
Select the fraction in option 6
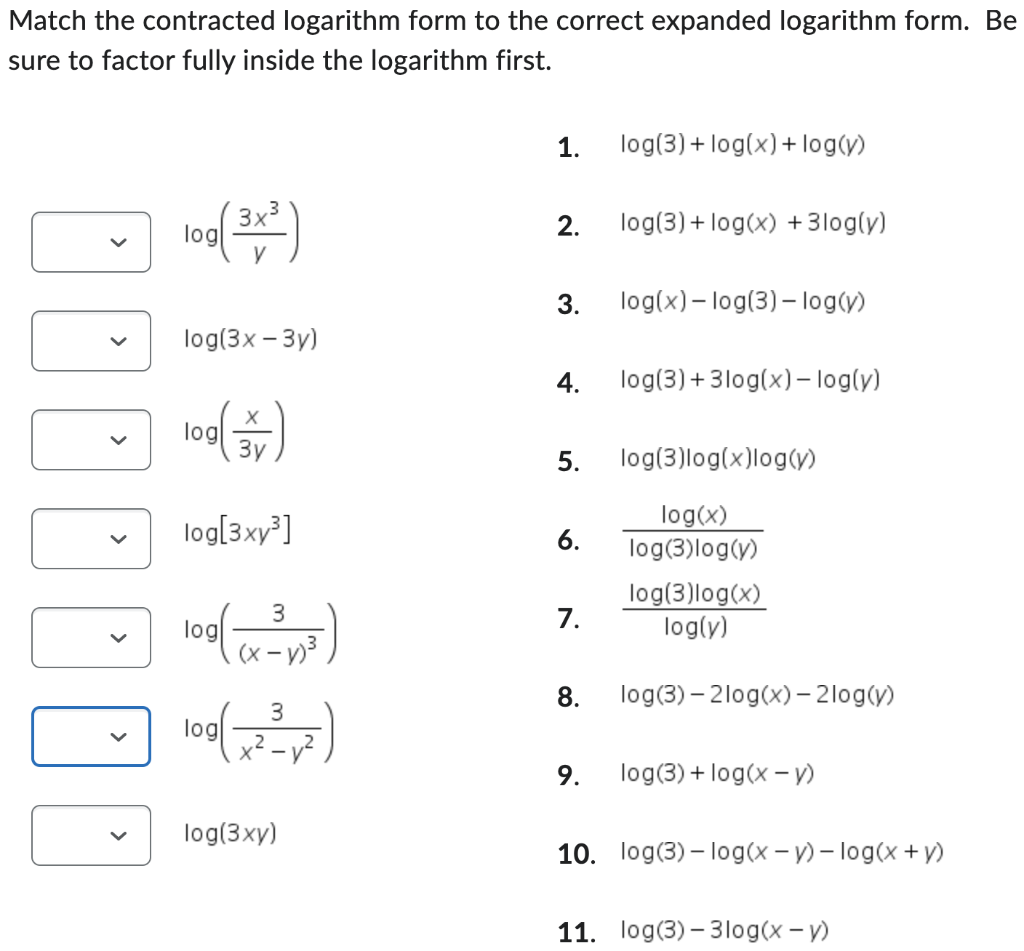[693, 531]
